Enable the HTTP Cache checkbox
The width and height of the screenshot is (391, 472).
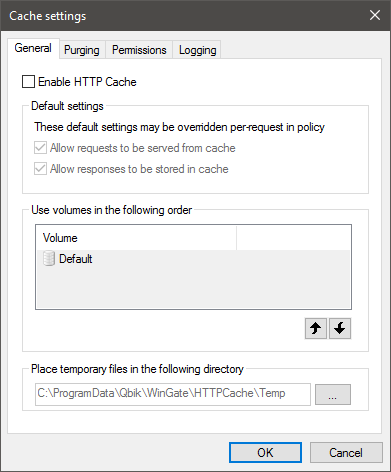coord(28,82)
